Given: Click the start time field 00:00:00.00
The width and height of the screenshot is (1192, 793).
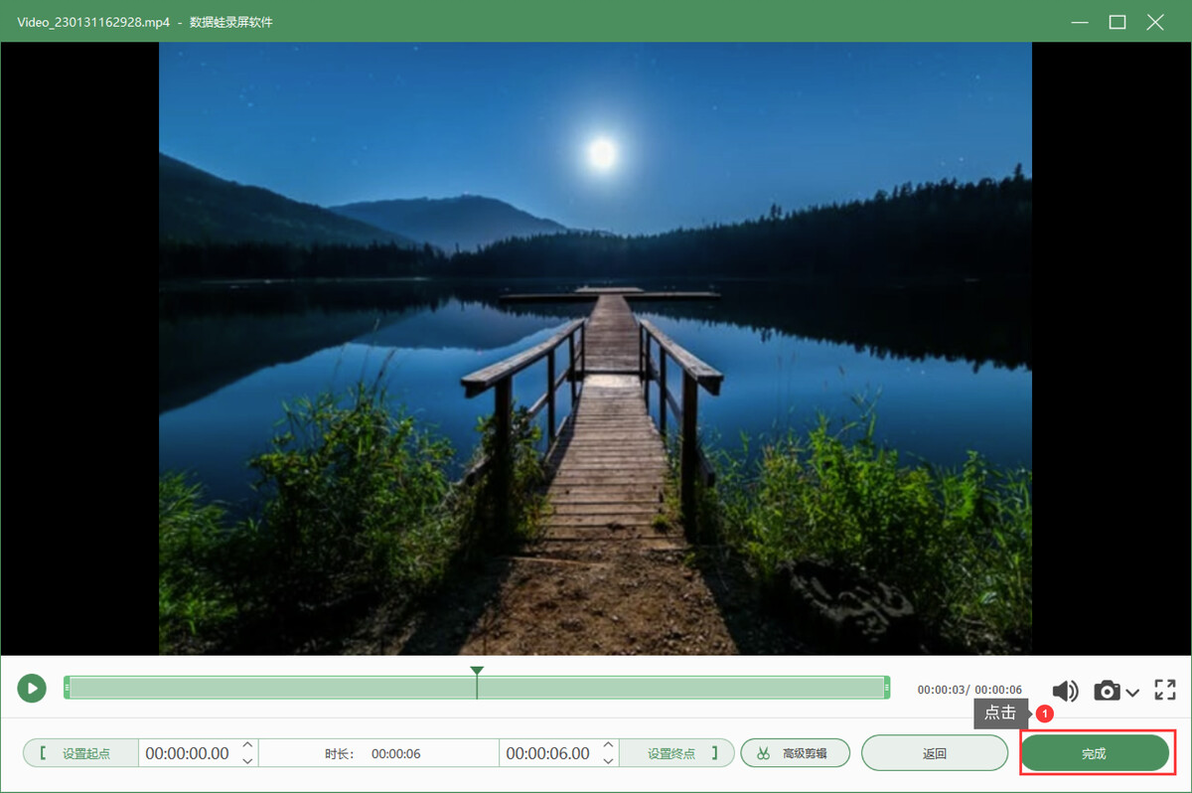Looking at the screenshot, I should pos(188,753).
